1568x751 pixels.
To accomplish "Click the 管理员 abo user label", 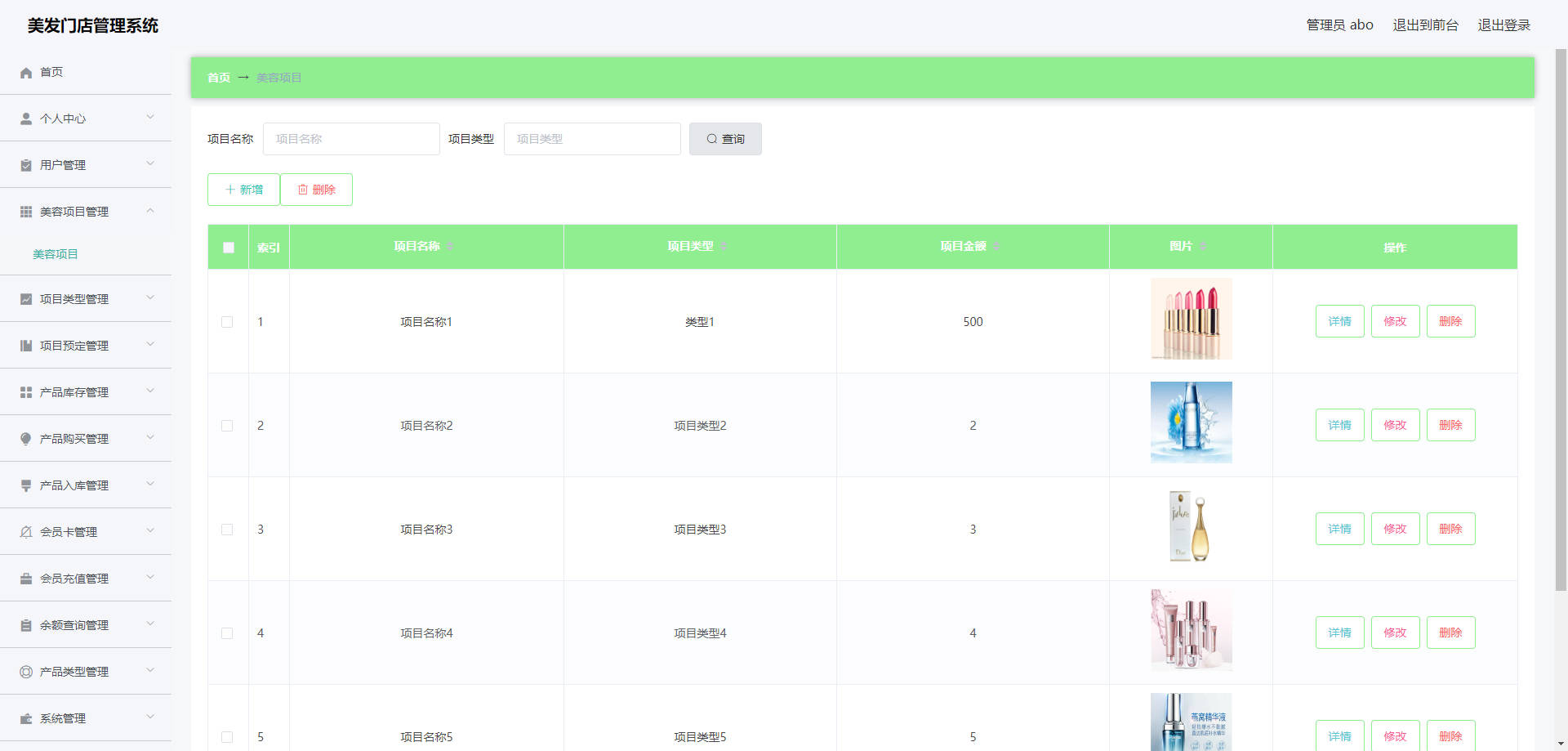I will coord(1339,25).
